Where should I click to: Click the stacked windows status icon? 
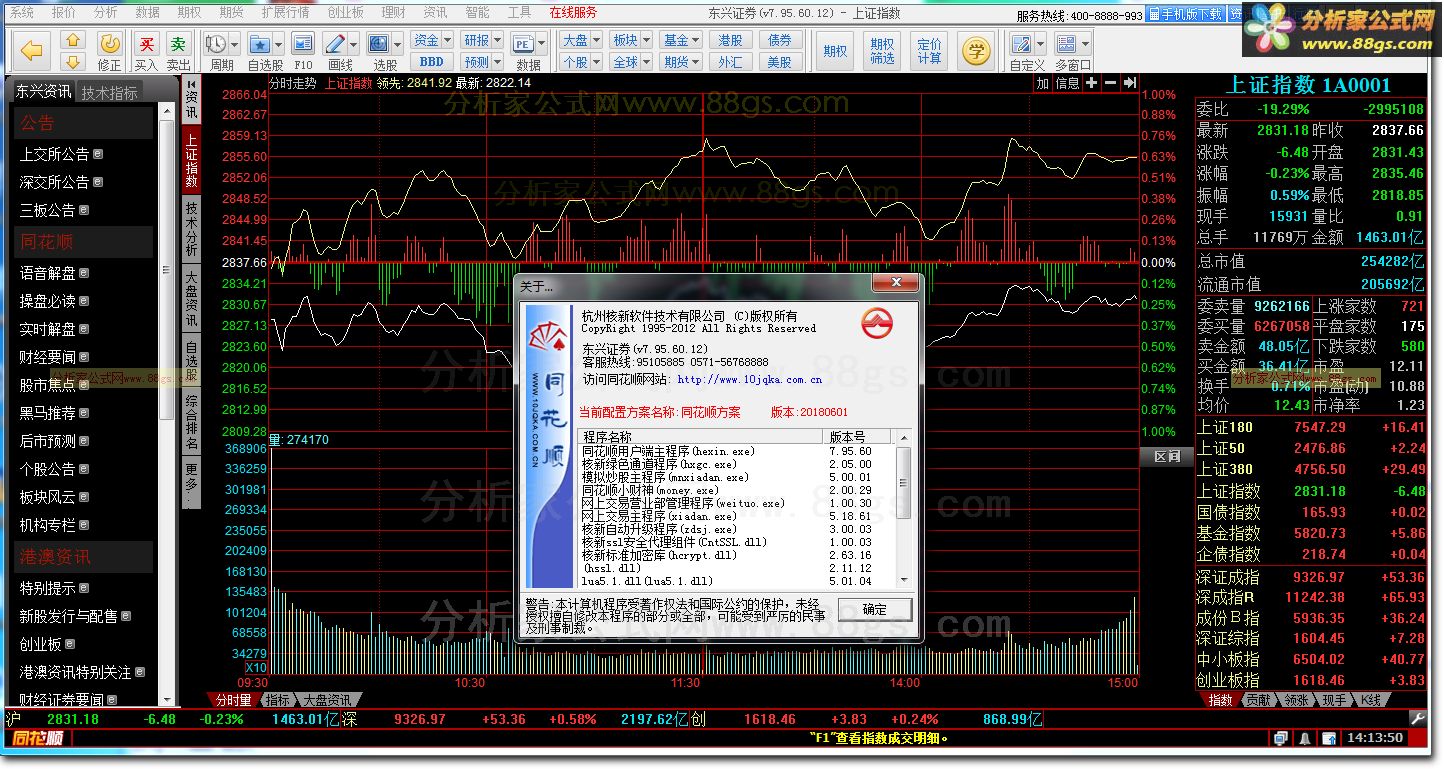(x=1281, y=738)
